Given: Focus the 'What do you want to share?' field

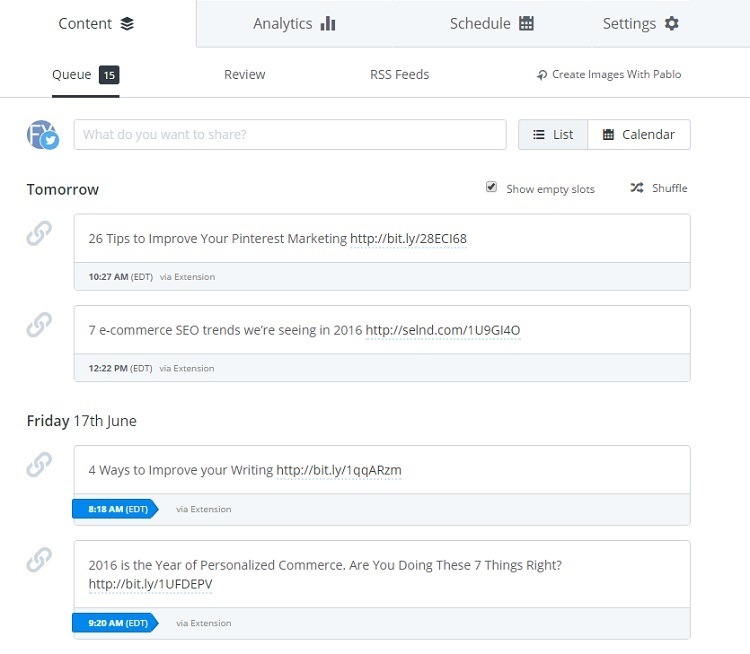Looking at the screenshot, I should click(290, 134).
